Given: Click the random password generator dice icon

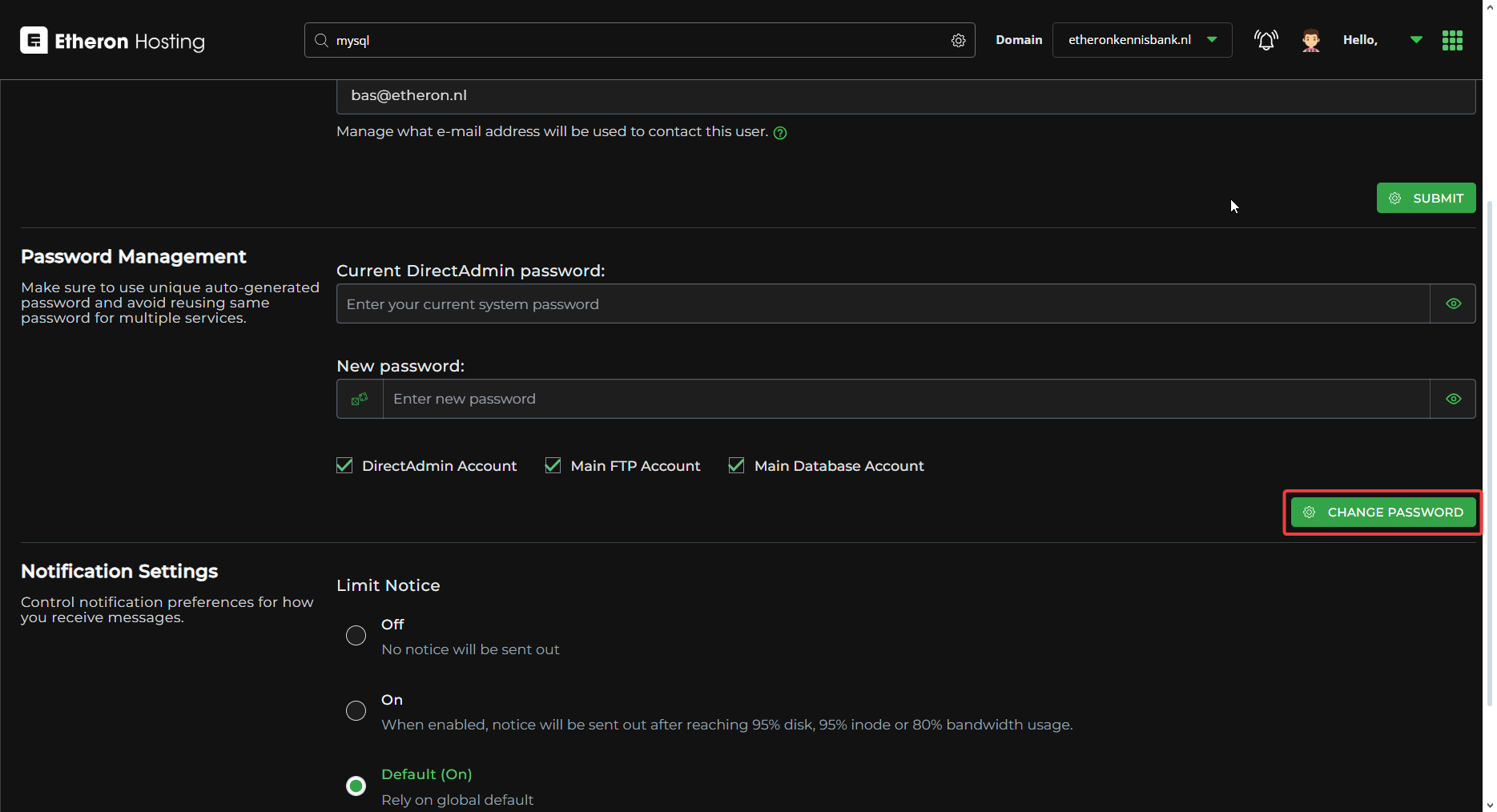Looking at the screenshot, I should (x=360, y=399).
